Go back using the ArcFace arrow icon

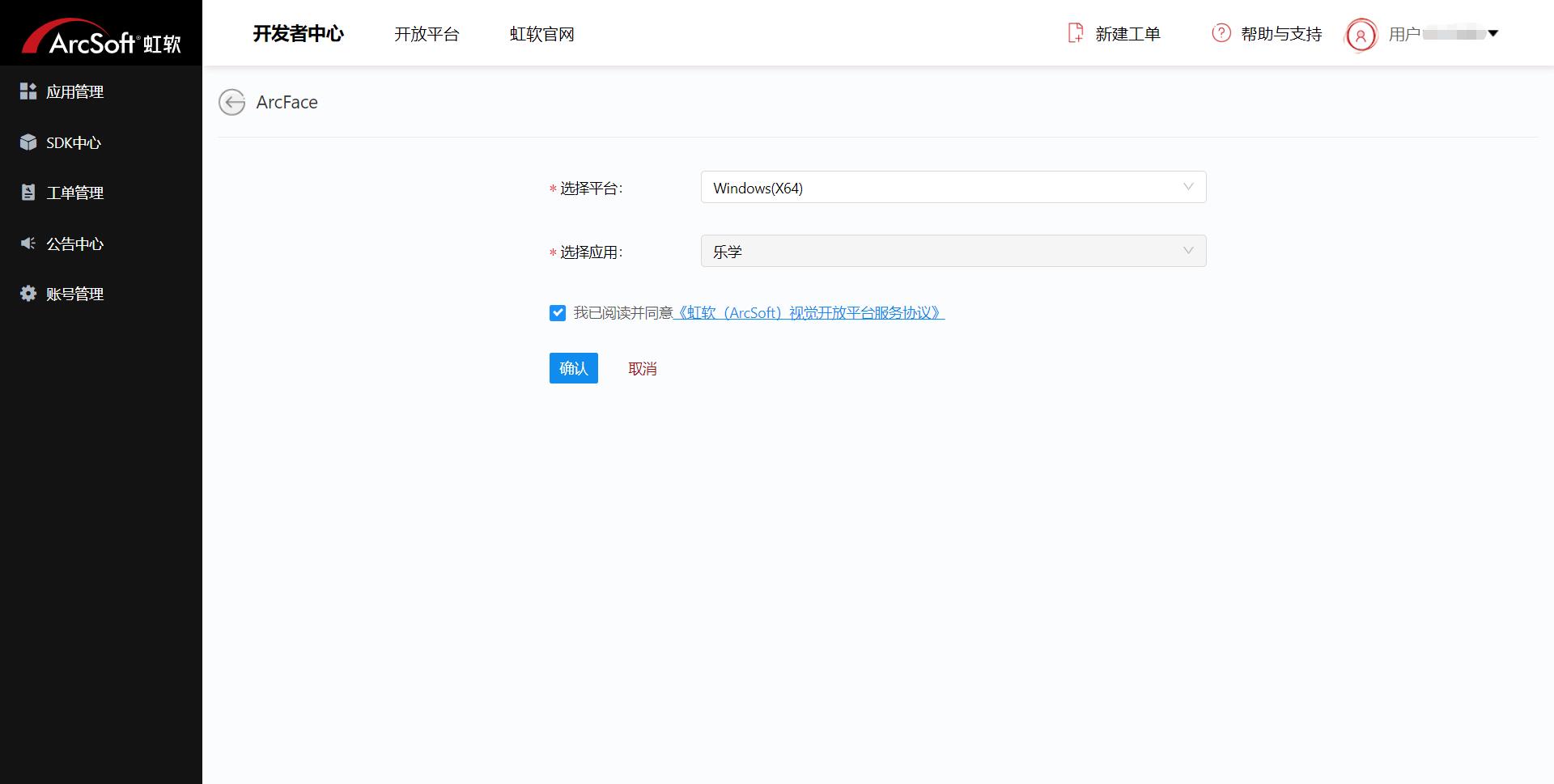(x=232, y=103)
